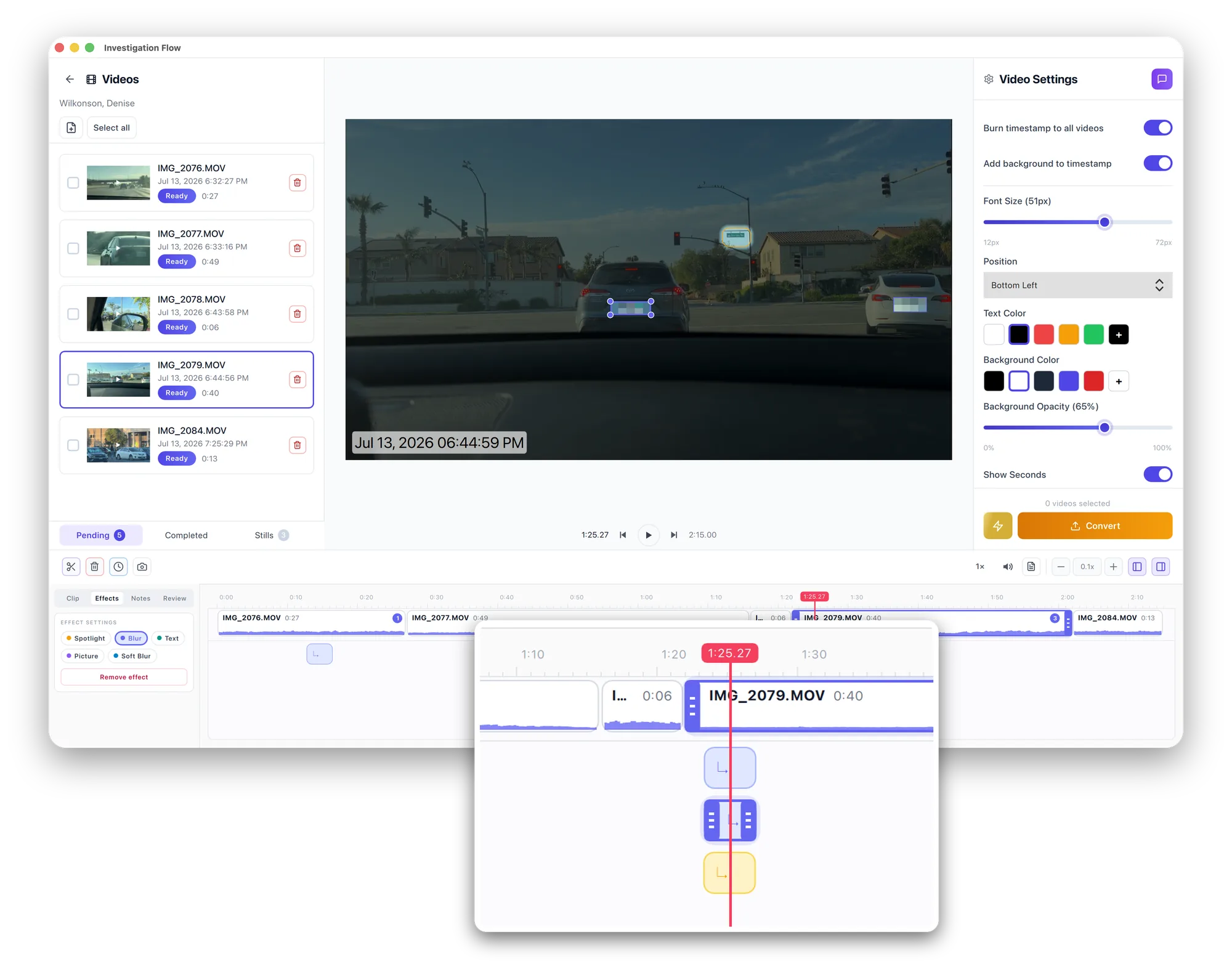
Task: Delete IMG_2079.MOV with its trash icon
Action: (298, 379)
